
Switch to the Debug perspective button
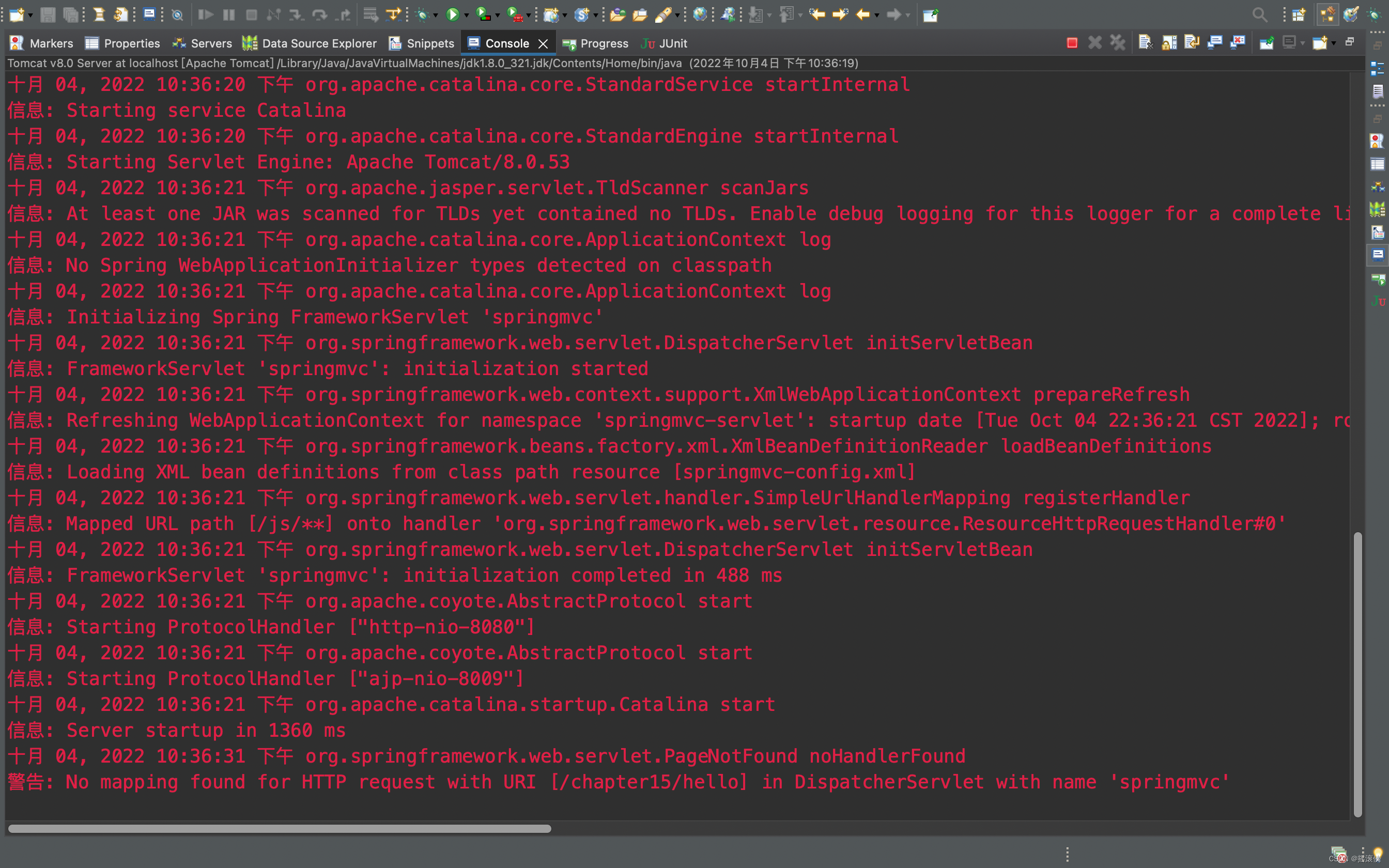click(x=1374, y=14)
